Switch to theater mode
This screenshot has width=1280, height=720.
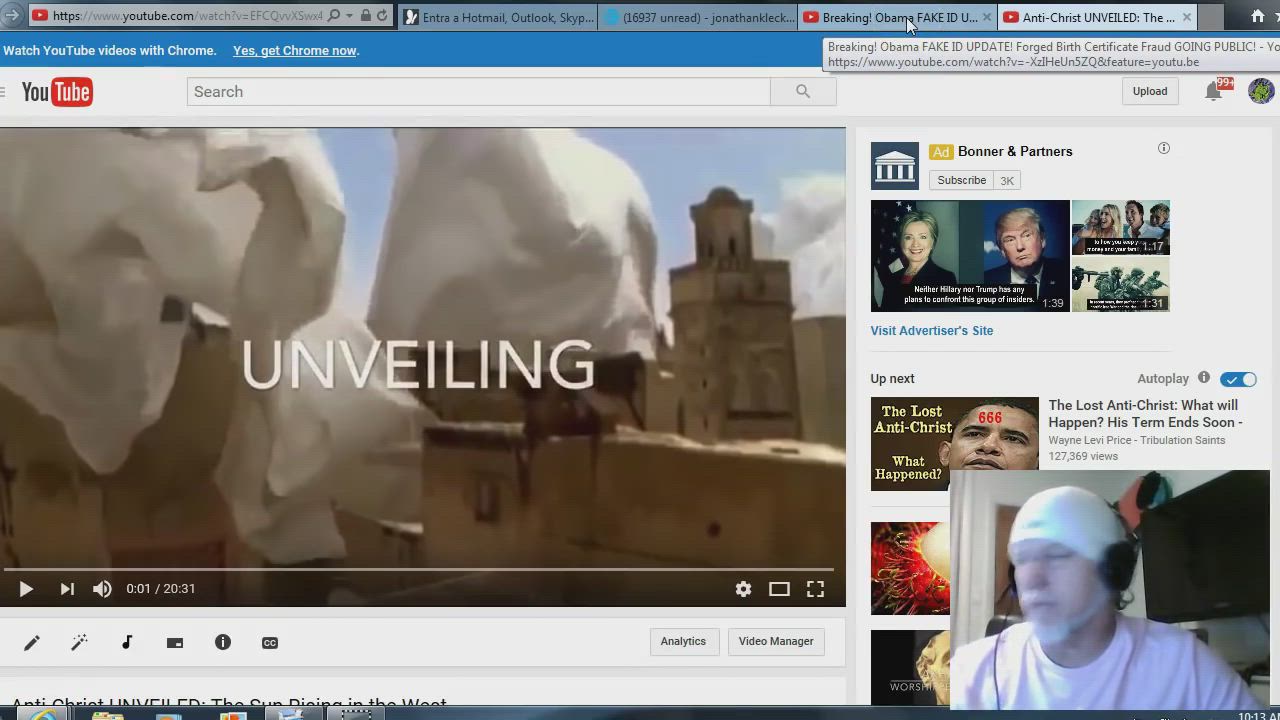(x=779, y=589)
